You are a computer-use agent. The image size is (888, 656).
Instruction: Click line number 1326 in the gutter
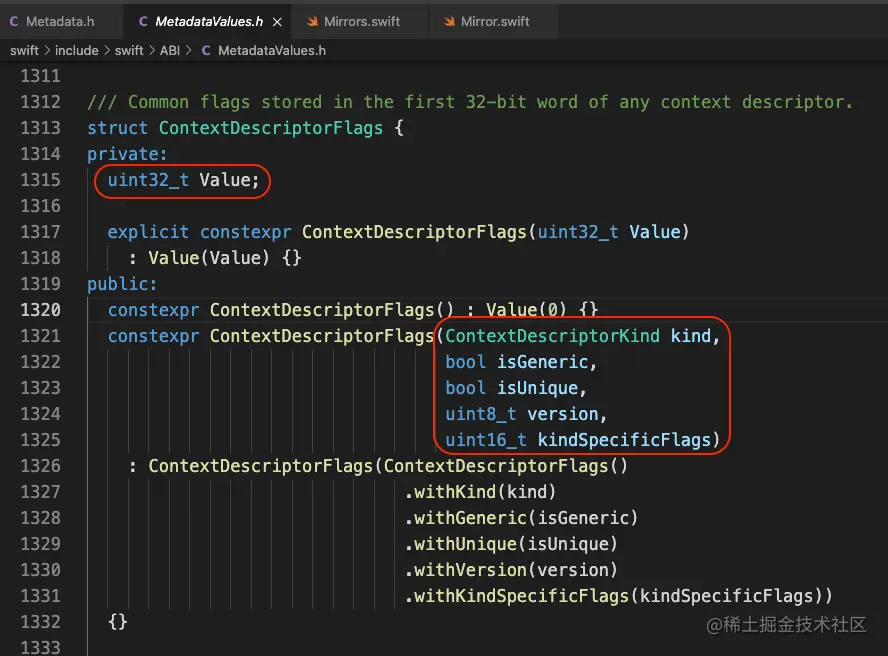[40, 466]
